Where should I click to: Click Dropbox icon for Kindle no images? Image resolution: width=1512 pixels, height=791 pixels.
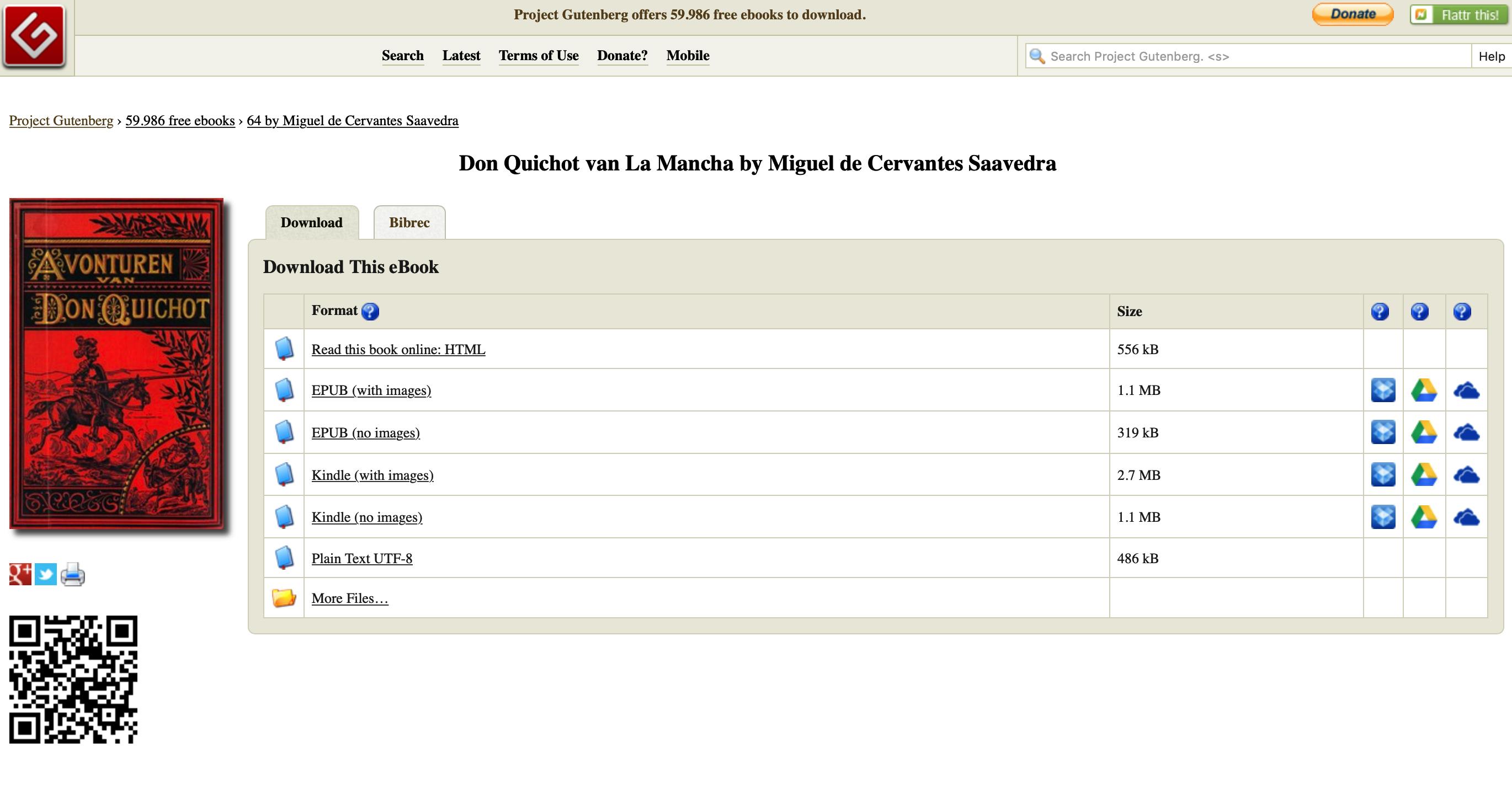click(x=1382, y=517)
